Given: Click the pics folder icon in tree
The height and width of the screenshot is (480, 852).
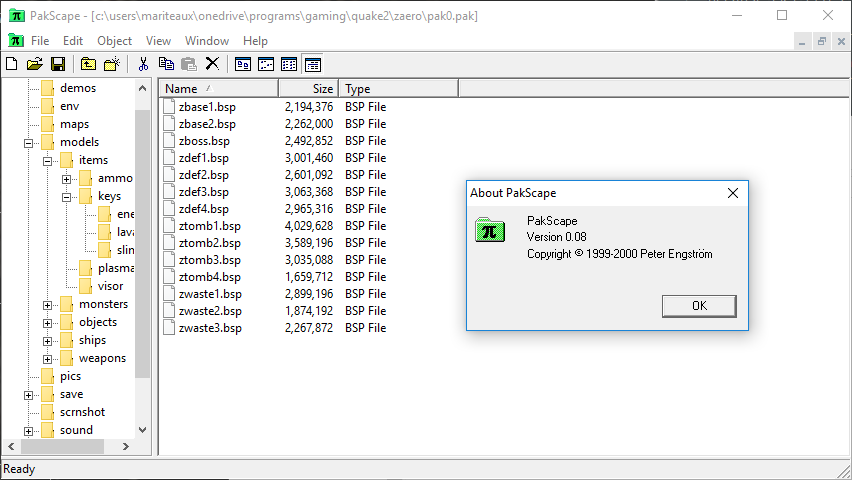Looking at the screenshot, I should 48,376.
